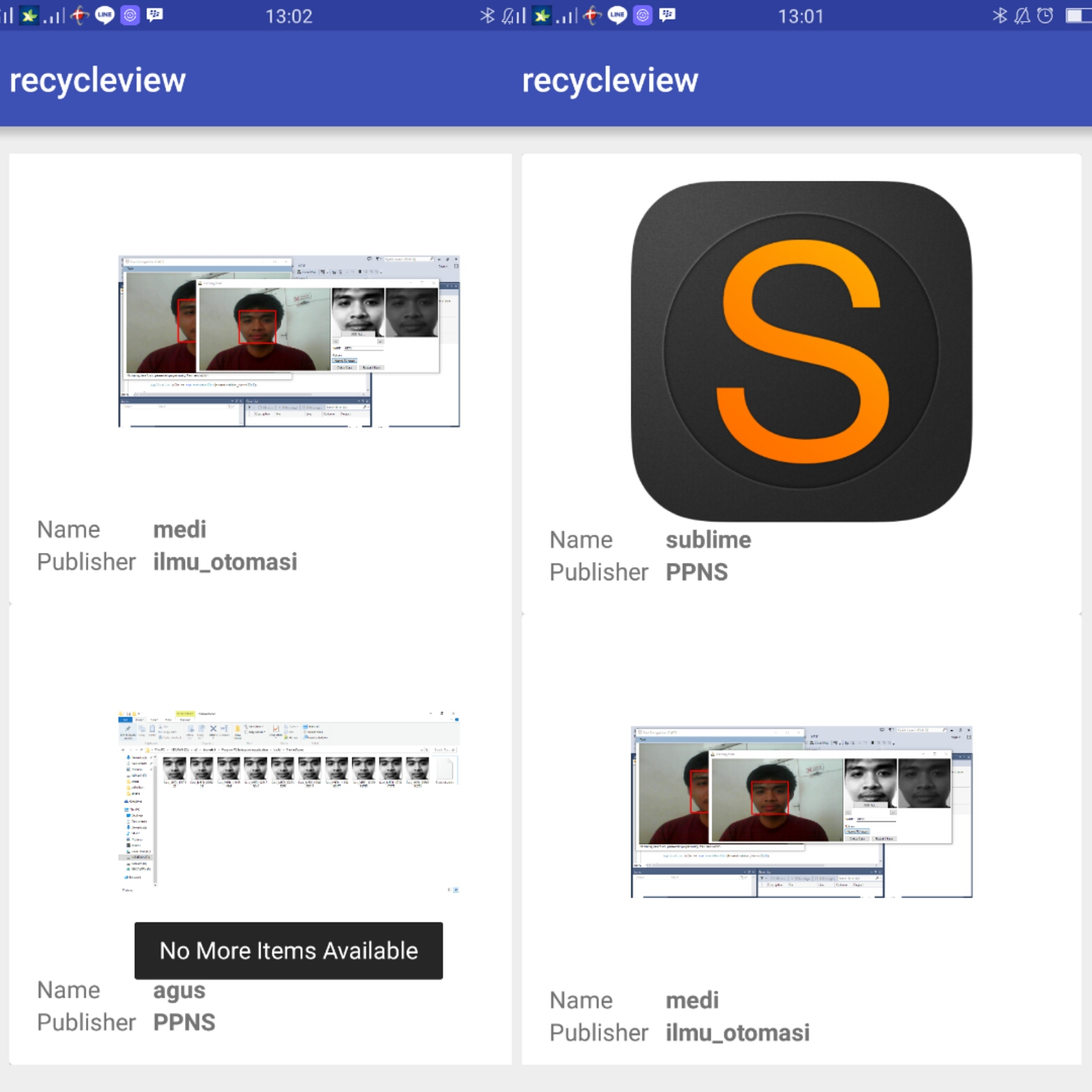This screenshot has width=1092, height=1092.
Task: Open the file explorer thumbnail above agus
Action: click(289, 802)
